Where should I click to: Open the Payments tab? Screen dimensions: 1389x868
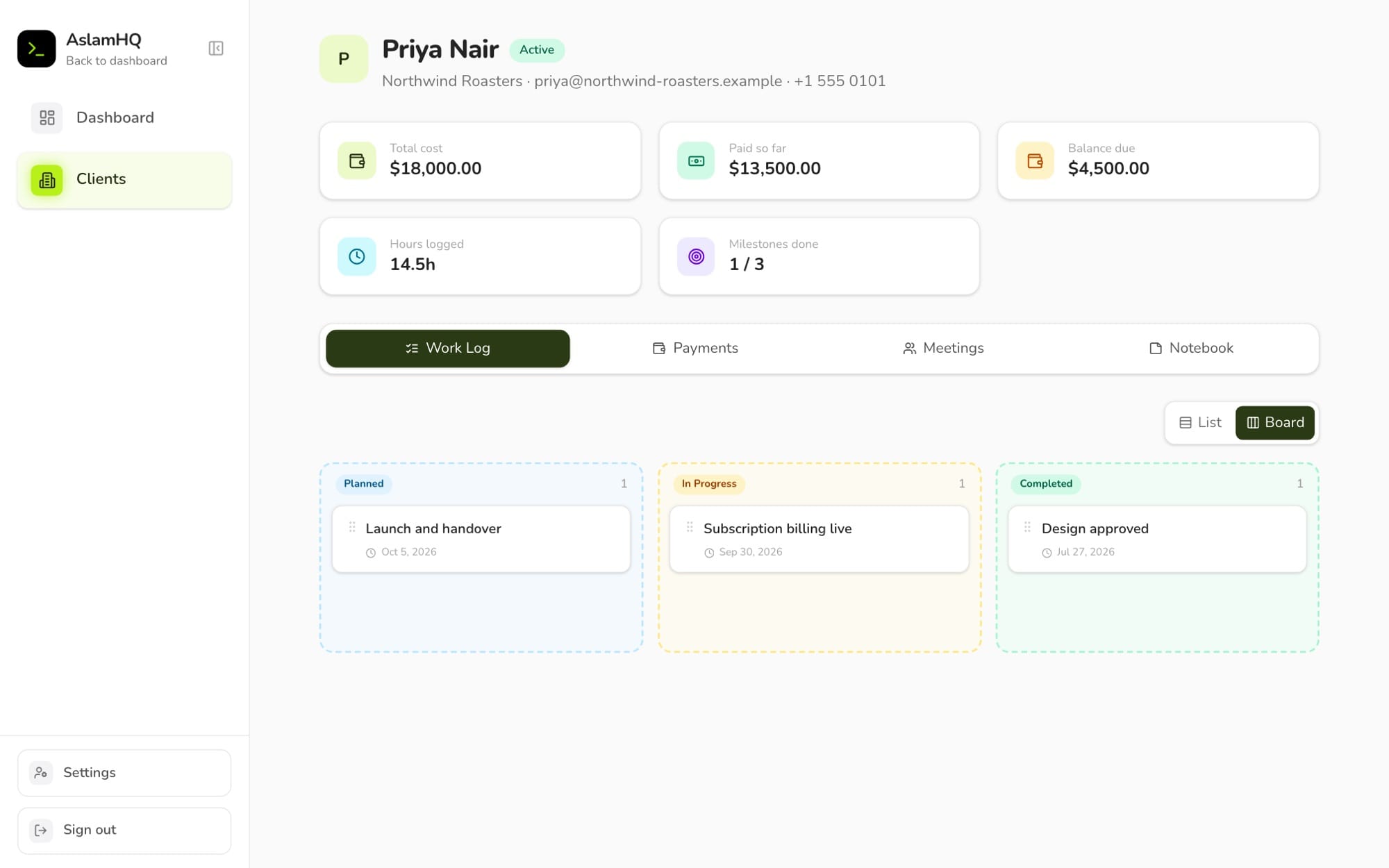[695, 349]
